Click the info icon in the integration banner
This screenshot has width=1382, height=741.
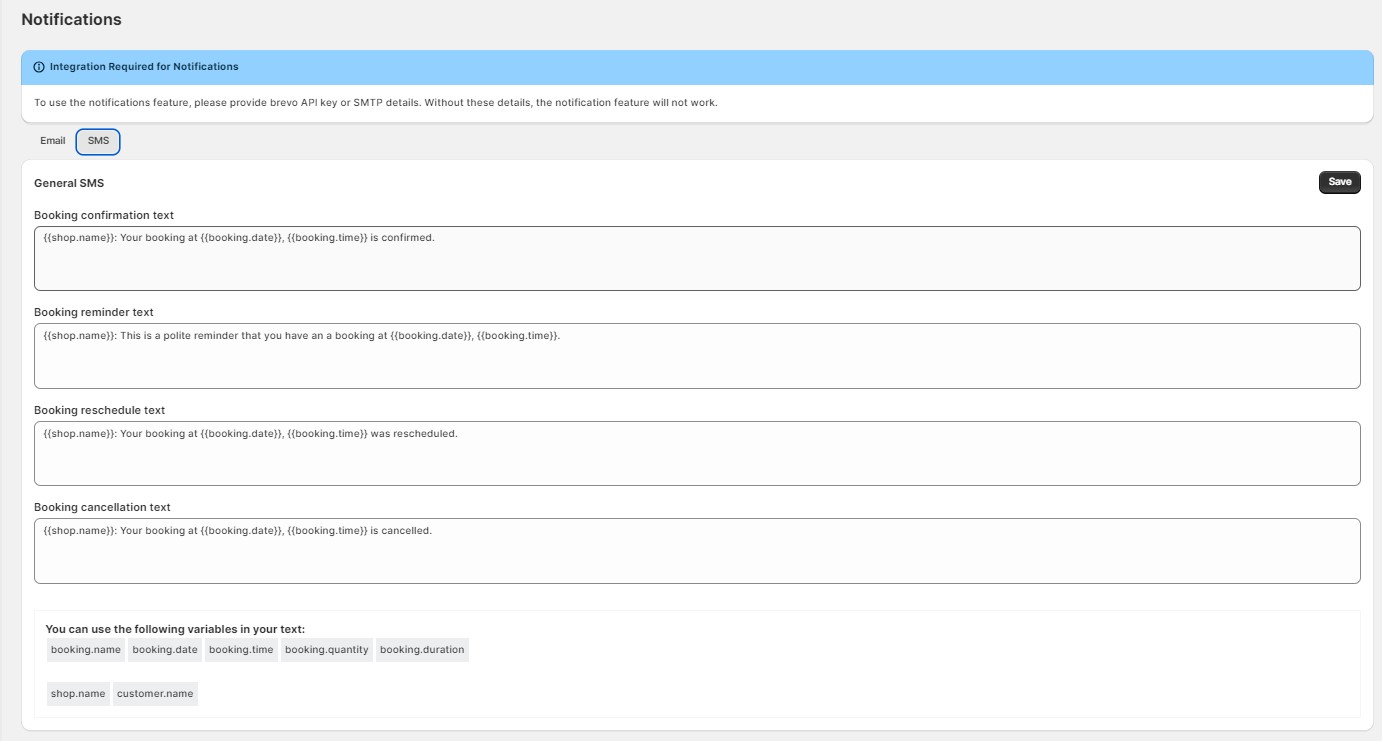[x=39, y=67]
